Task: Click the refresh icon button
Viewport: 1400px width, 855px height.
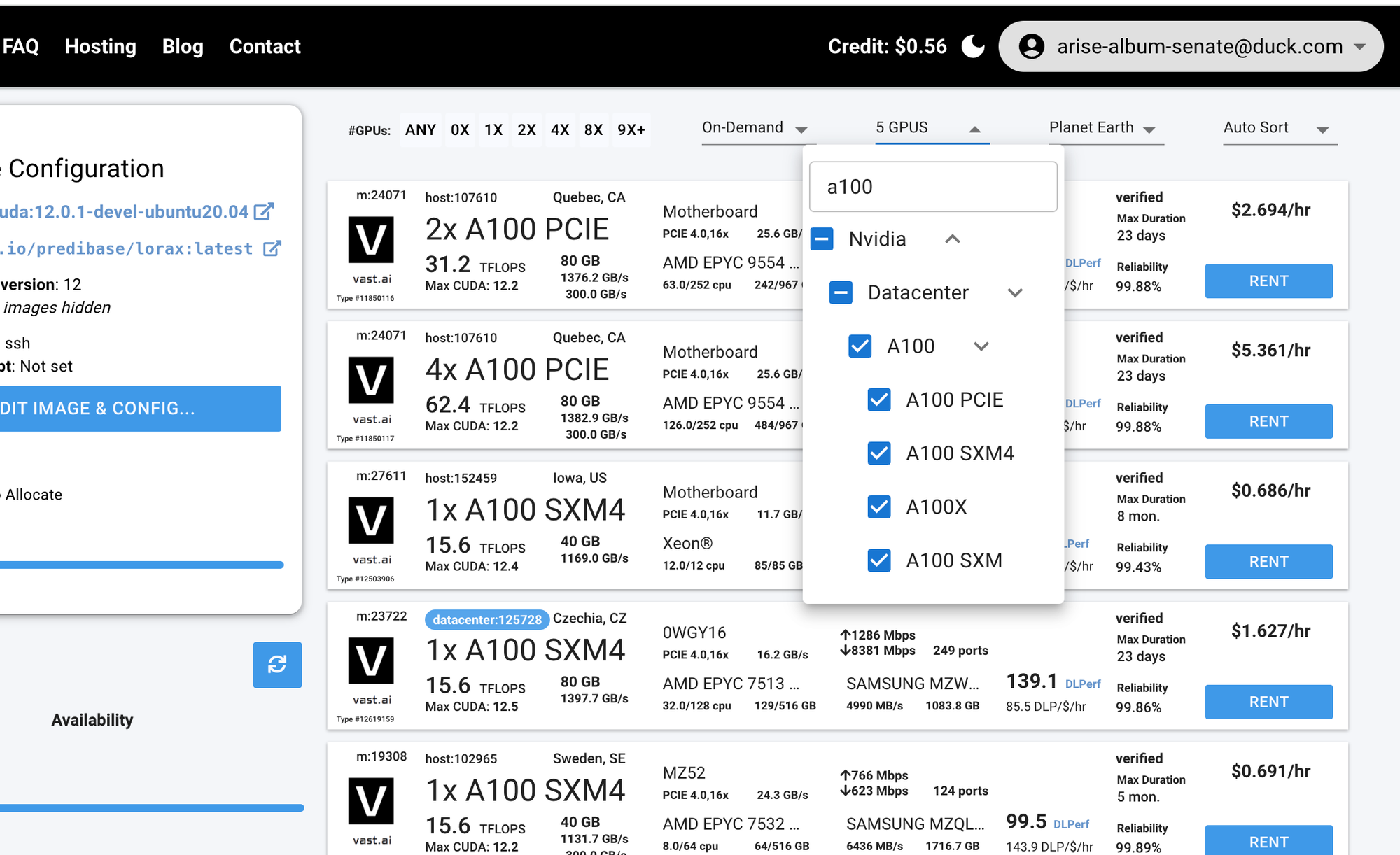Action: (x=277, y=664)
